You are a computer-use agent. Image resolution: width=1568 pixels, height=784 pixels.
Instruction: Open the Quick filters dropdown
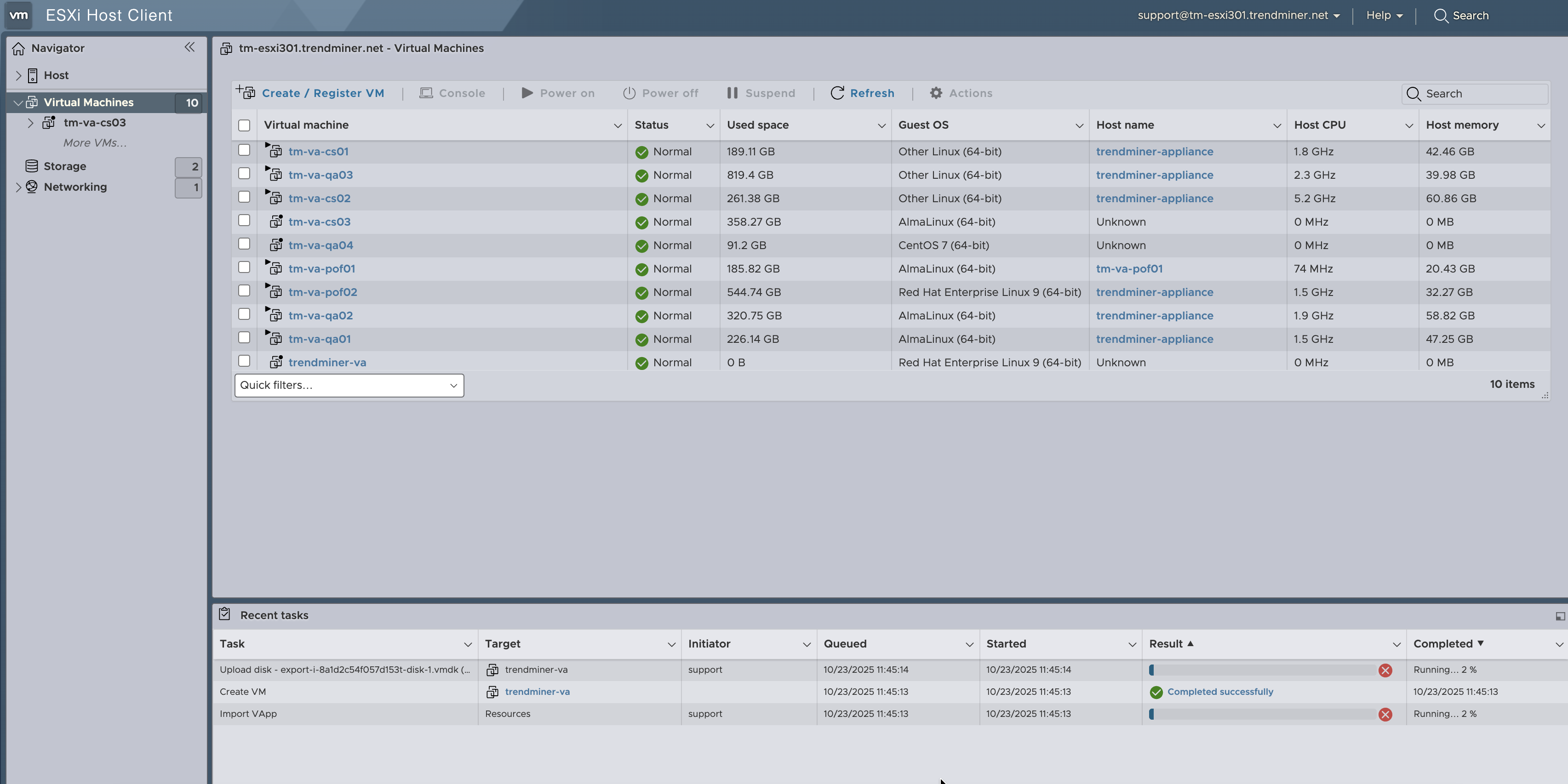(349, 386)
